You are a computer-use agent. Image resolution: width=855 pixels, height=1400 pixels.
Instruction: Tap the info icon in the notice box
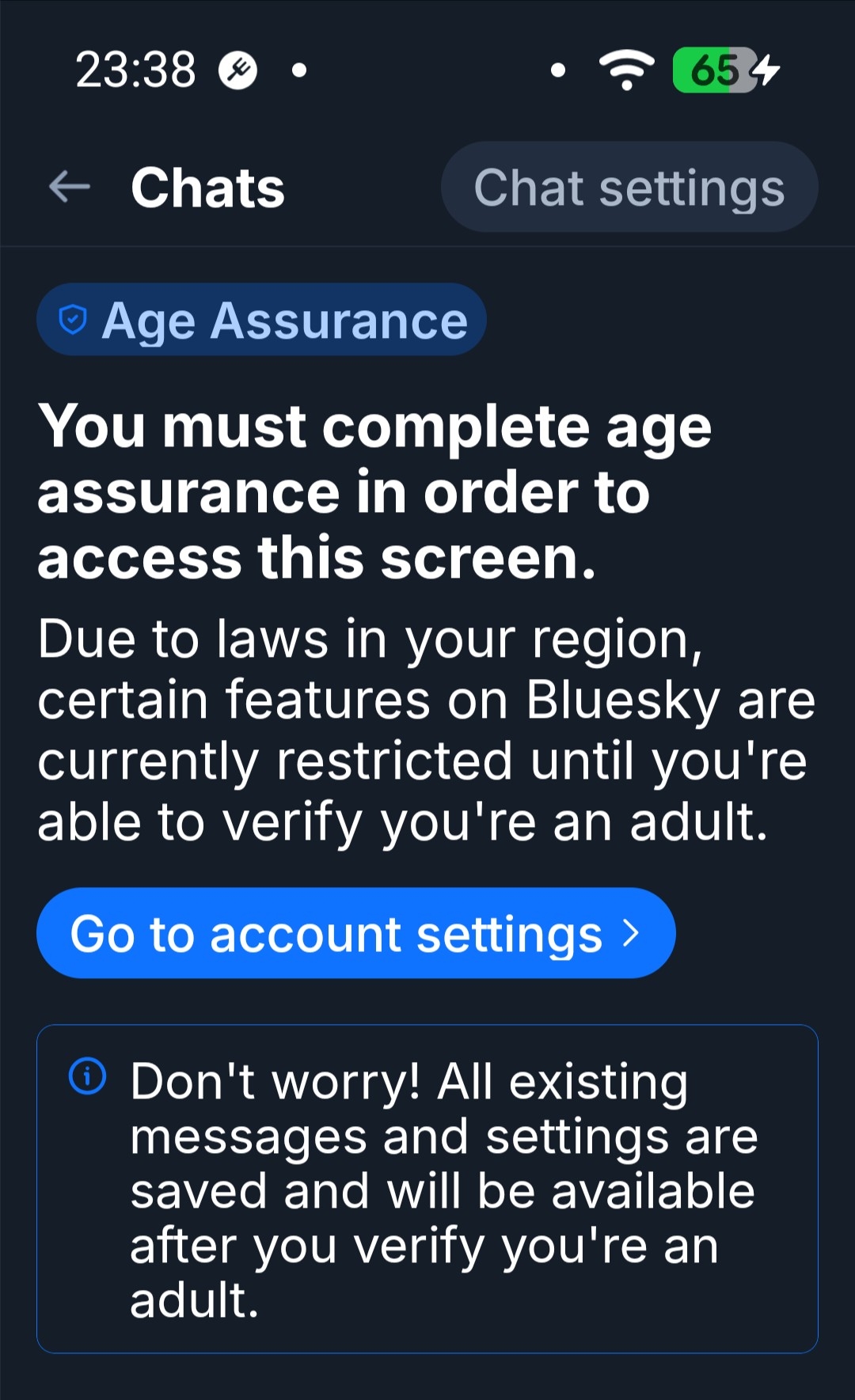click(x=88, y=1076)
